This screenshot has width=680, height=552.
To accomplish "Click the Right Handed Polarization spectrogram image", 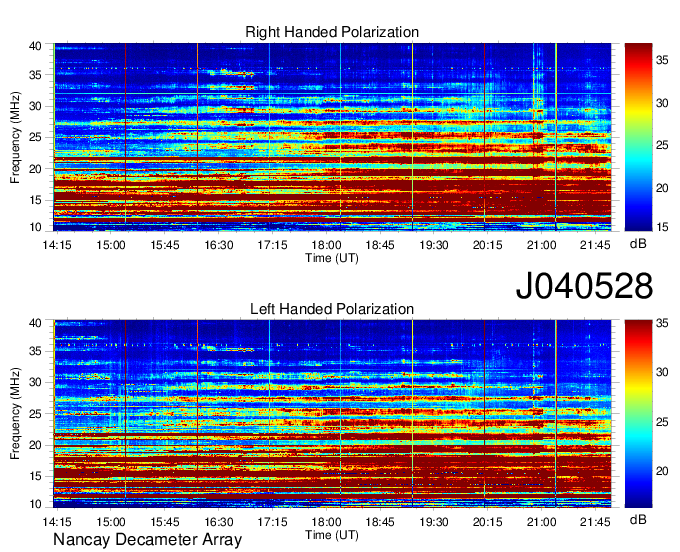I will (x=332, y=137).
